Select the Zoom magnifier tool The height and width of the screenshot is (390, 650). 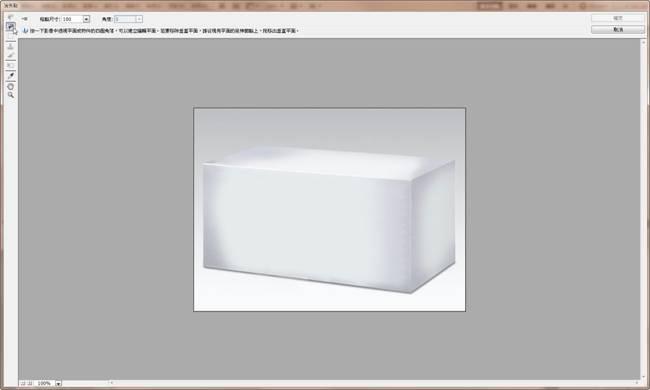click(10, 95)
